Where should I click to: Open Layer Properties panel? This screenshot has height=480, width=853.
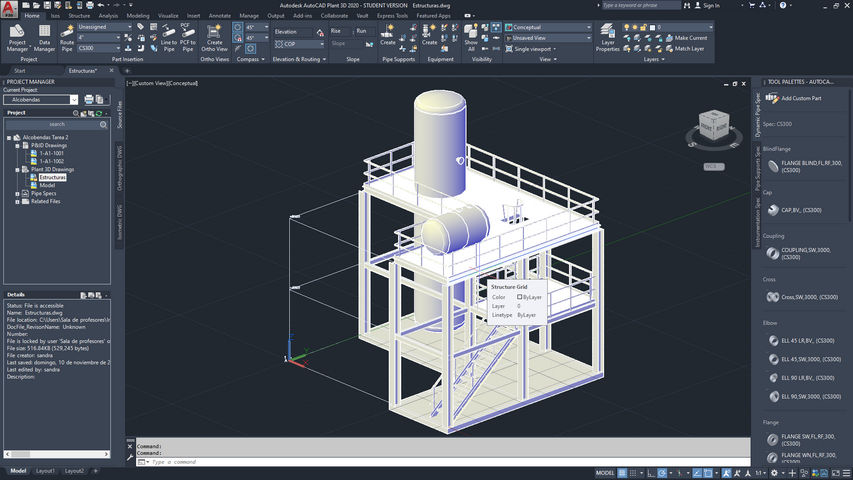pos(608,36)
